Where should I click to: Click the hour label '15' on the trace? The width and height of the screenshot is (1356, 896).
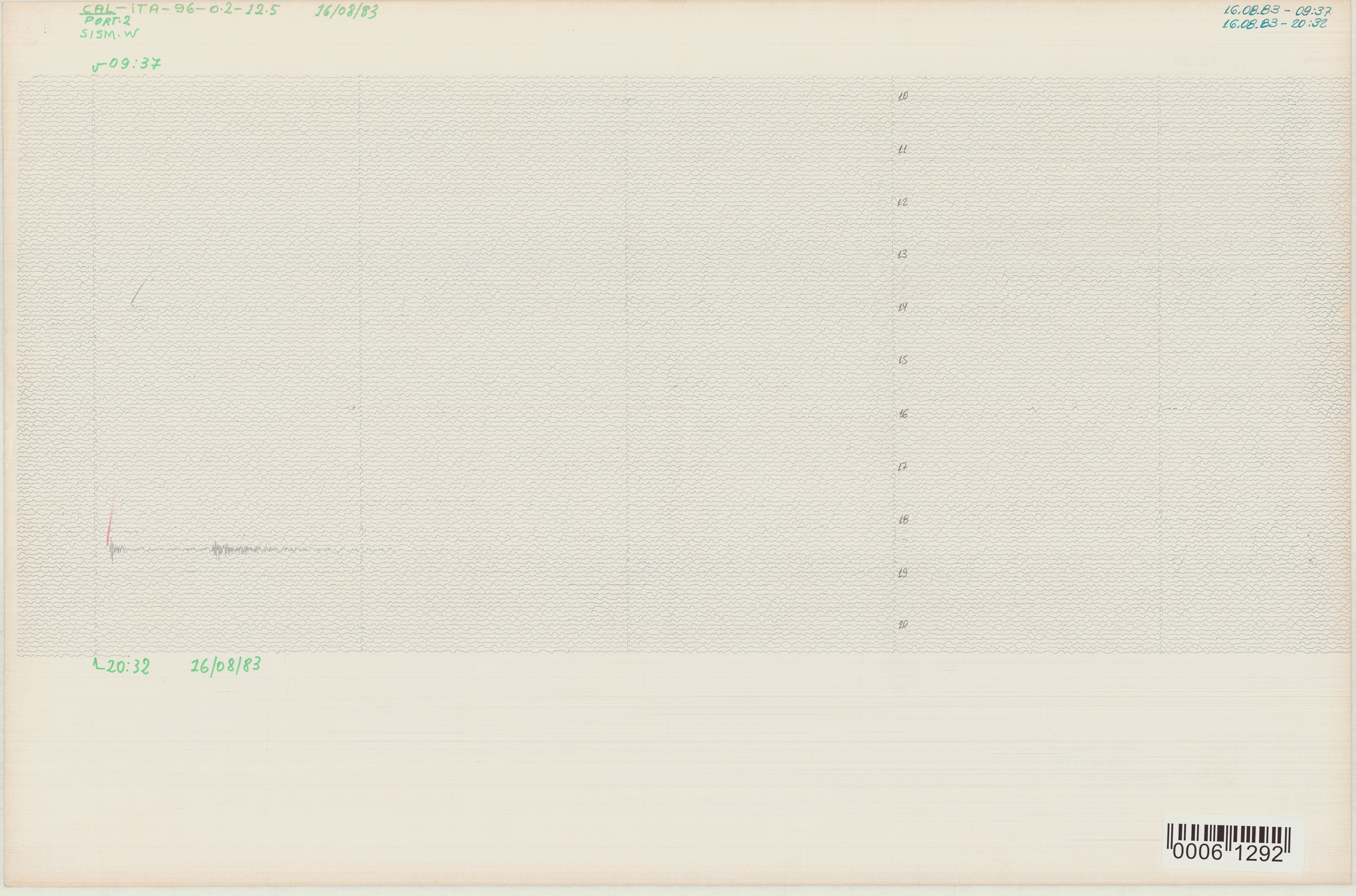tap(903, 361)
